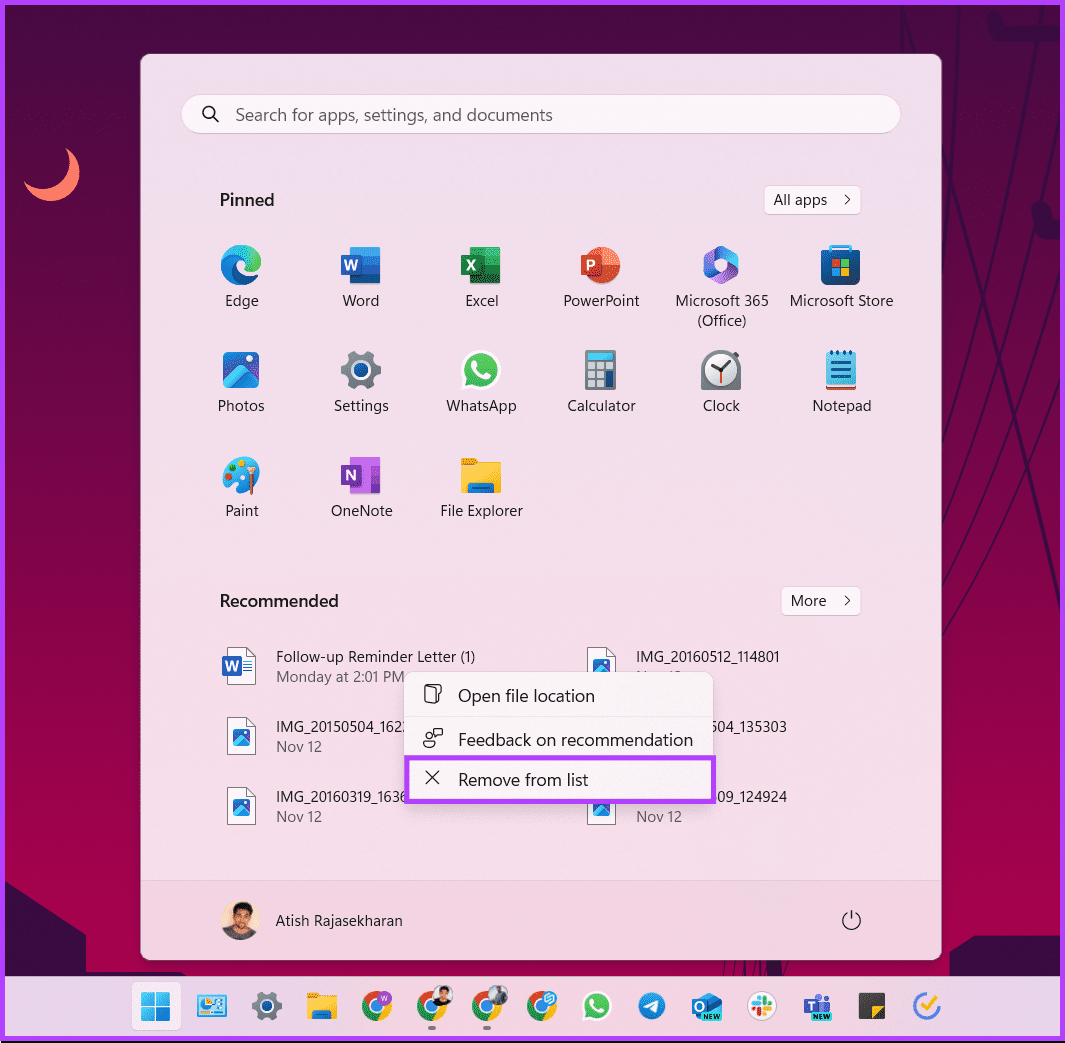Open Telegram from the taskbar
1065x1043 pixels.
pyautogui.click(x=651, y=1006)
